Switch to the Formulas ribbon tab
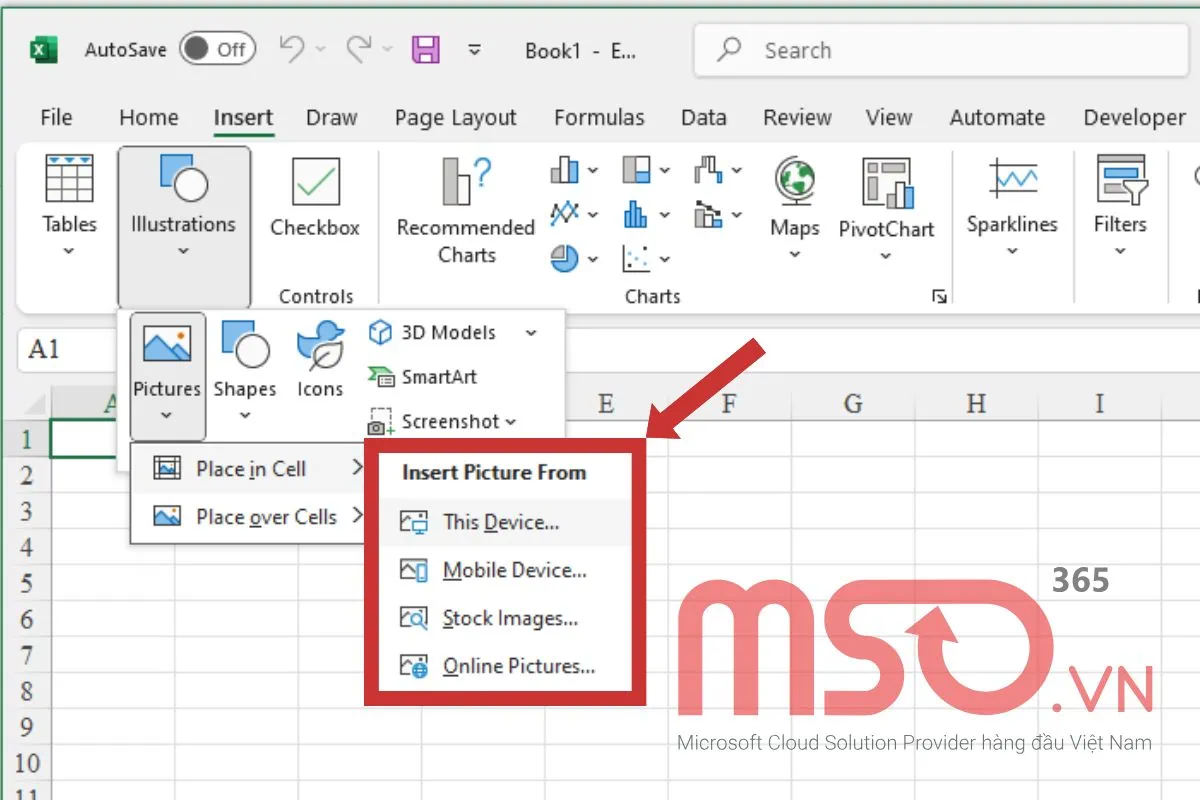1200x800 pixels. pos(598,117)
